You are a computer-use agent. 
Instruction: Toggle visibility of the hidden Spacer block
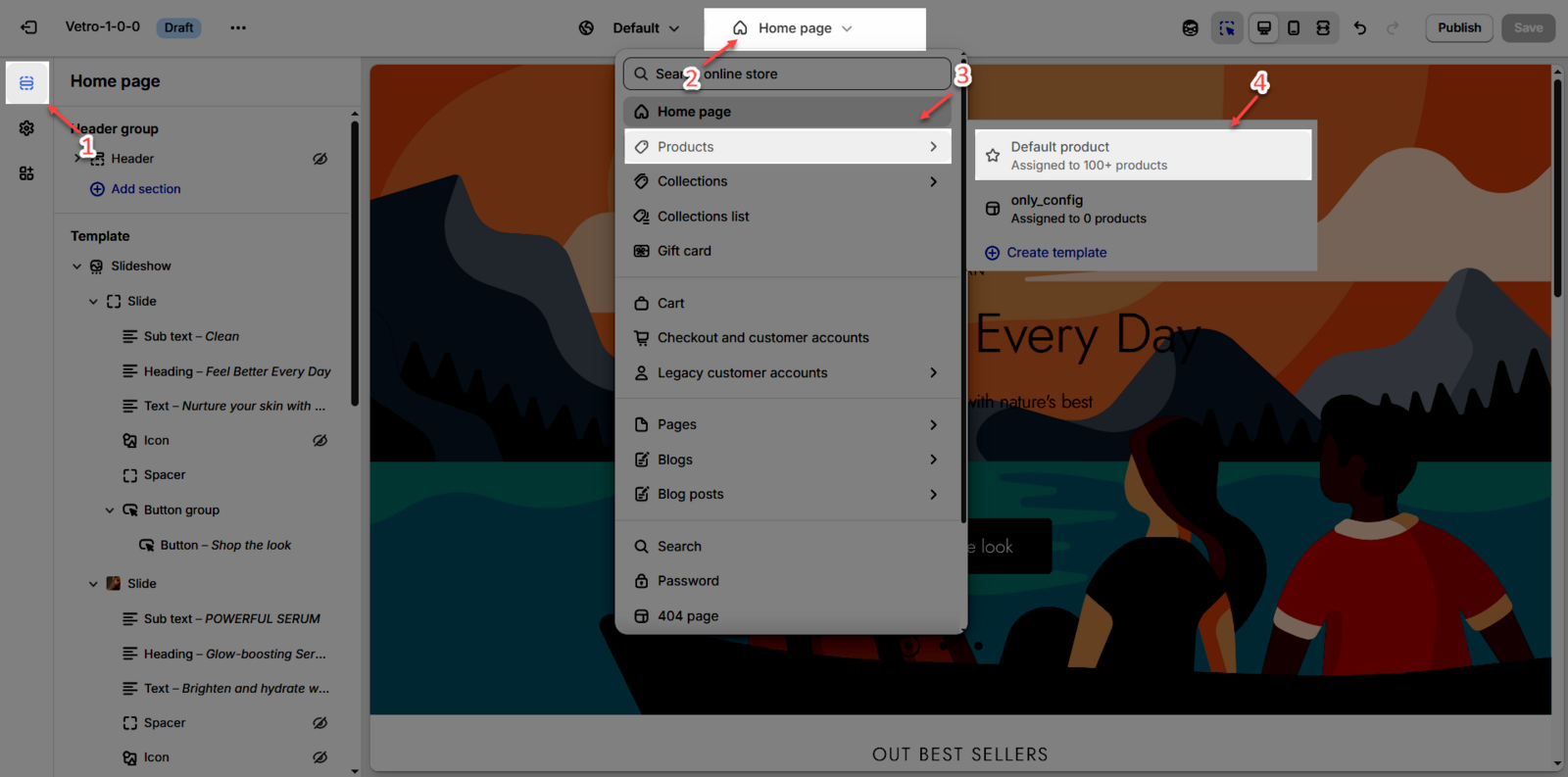pos(319,723)
